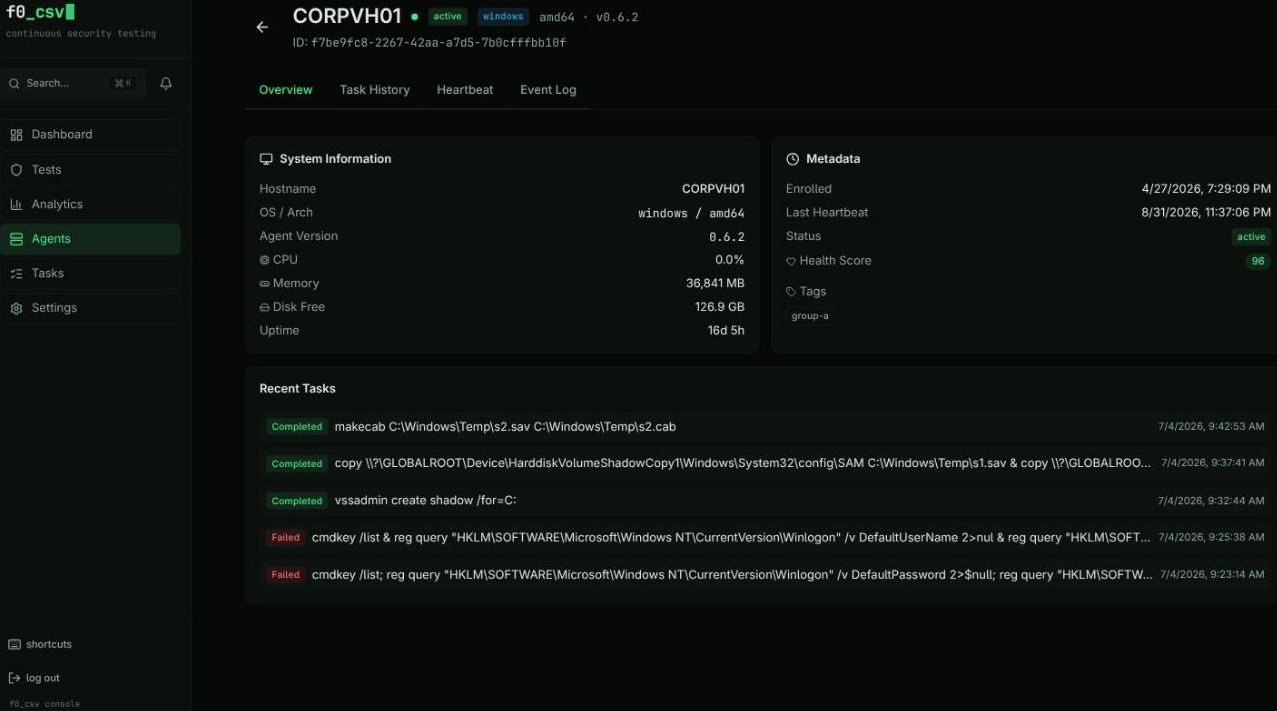1277x711 pixels.
Task: Open the Event Log tab
Action: [548, 90]
